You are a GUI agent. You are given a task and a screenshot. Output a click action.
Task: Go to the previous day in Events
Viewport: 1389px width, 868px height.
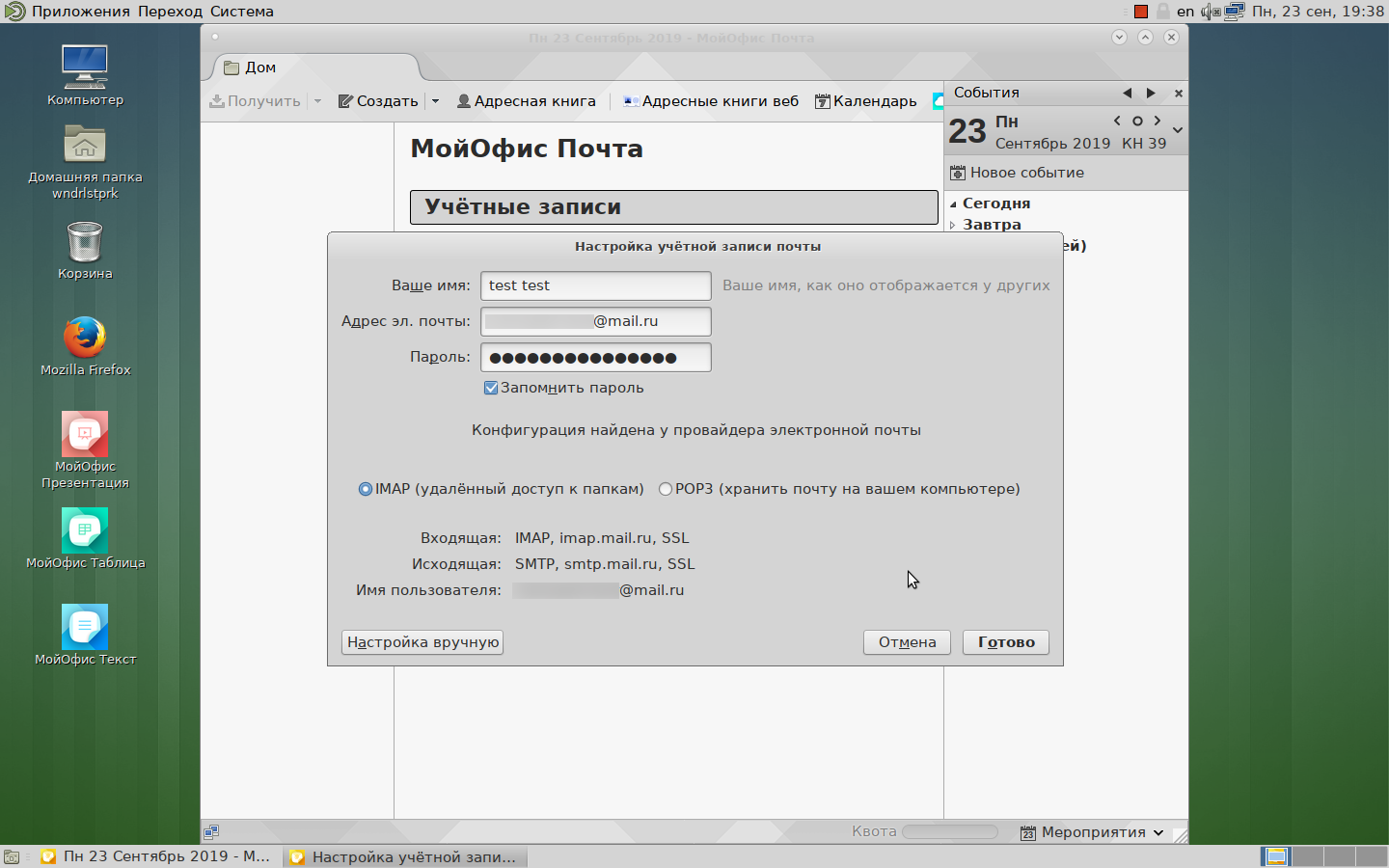(1117, 122)
